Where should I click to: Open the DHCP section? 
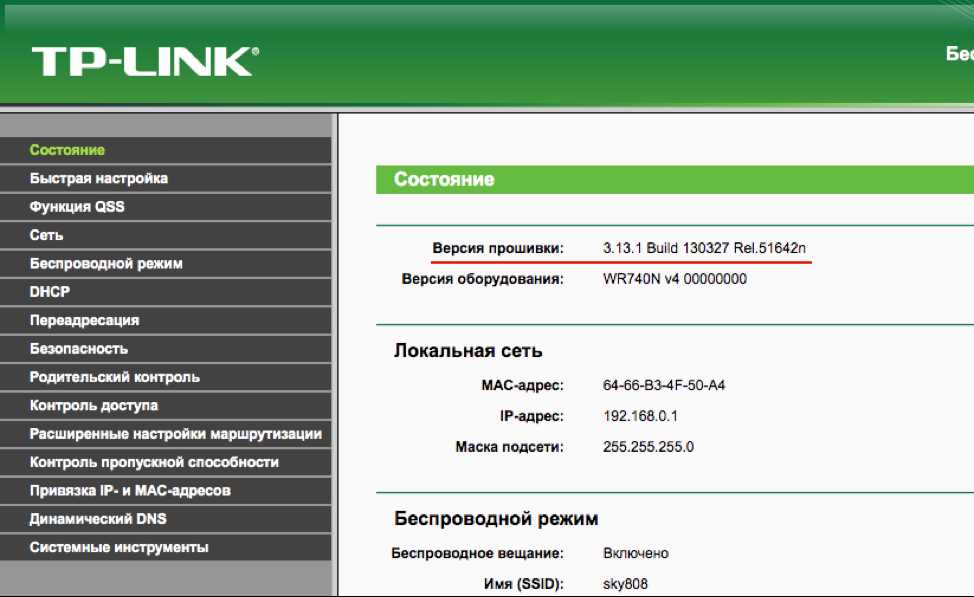165,292
